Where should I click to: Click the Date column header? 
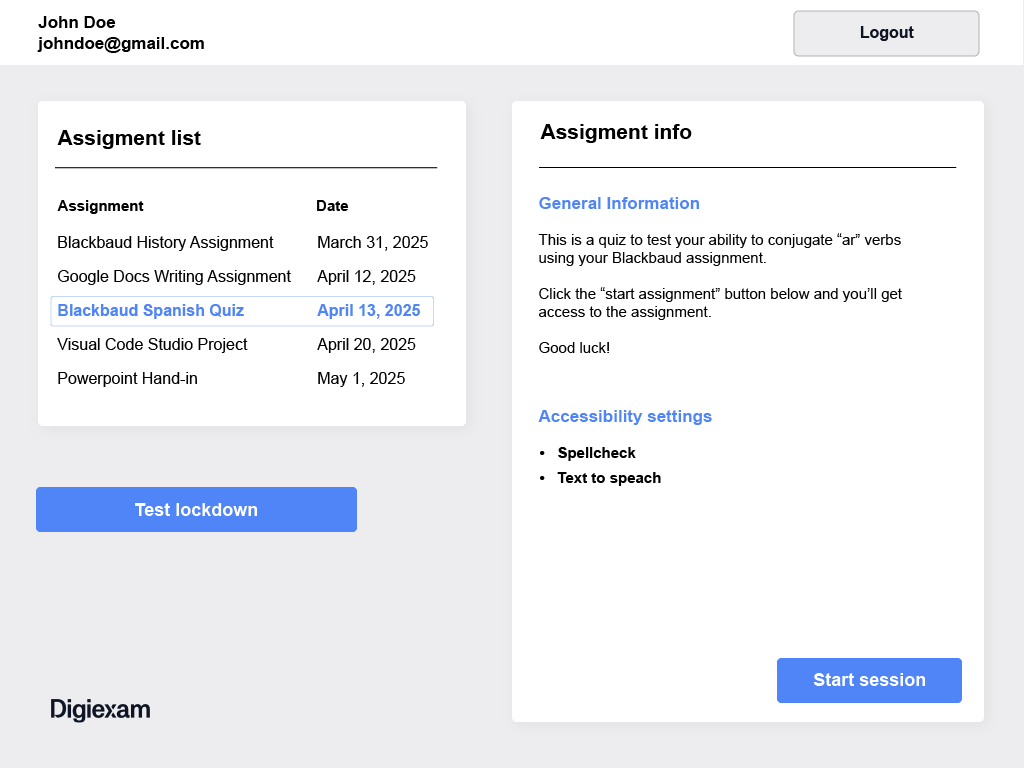(332, 206)
